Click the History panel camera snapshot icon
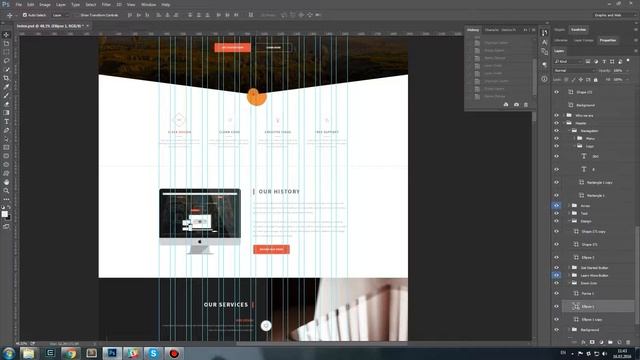 click(516, 105)
